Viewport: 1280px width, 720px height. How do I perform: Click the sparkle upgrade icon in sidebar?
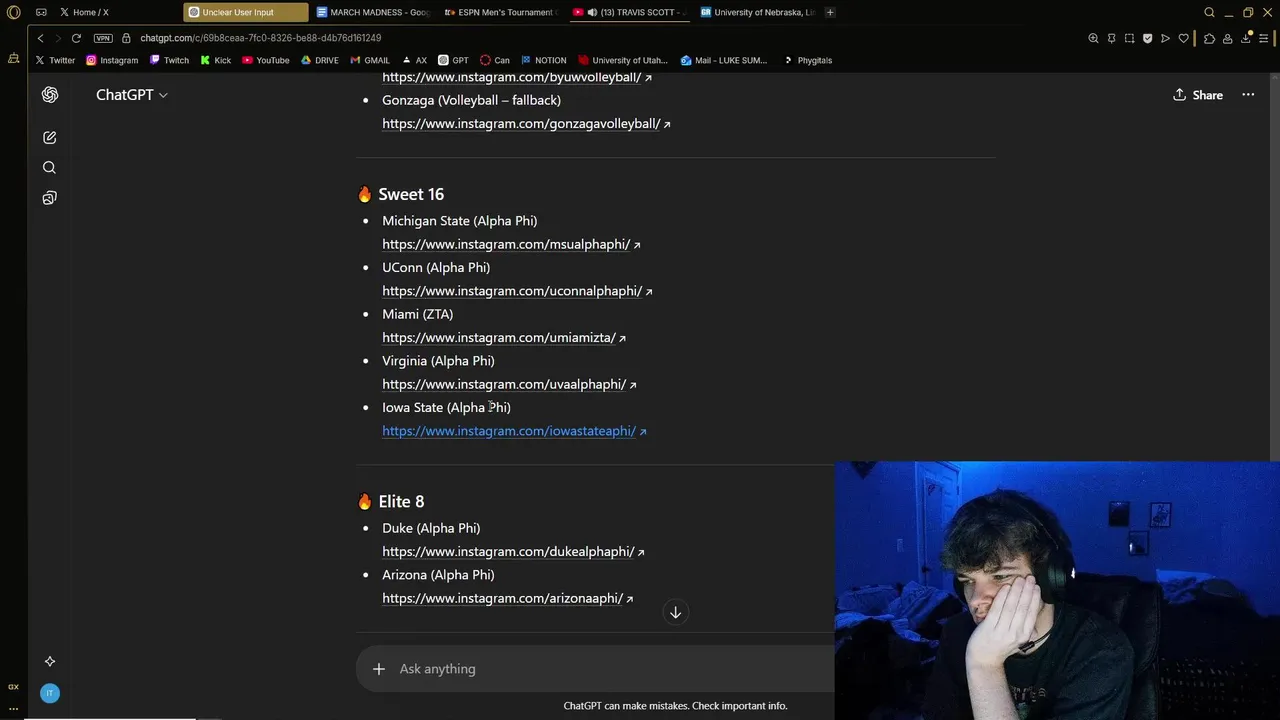(49, 661)
